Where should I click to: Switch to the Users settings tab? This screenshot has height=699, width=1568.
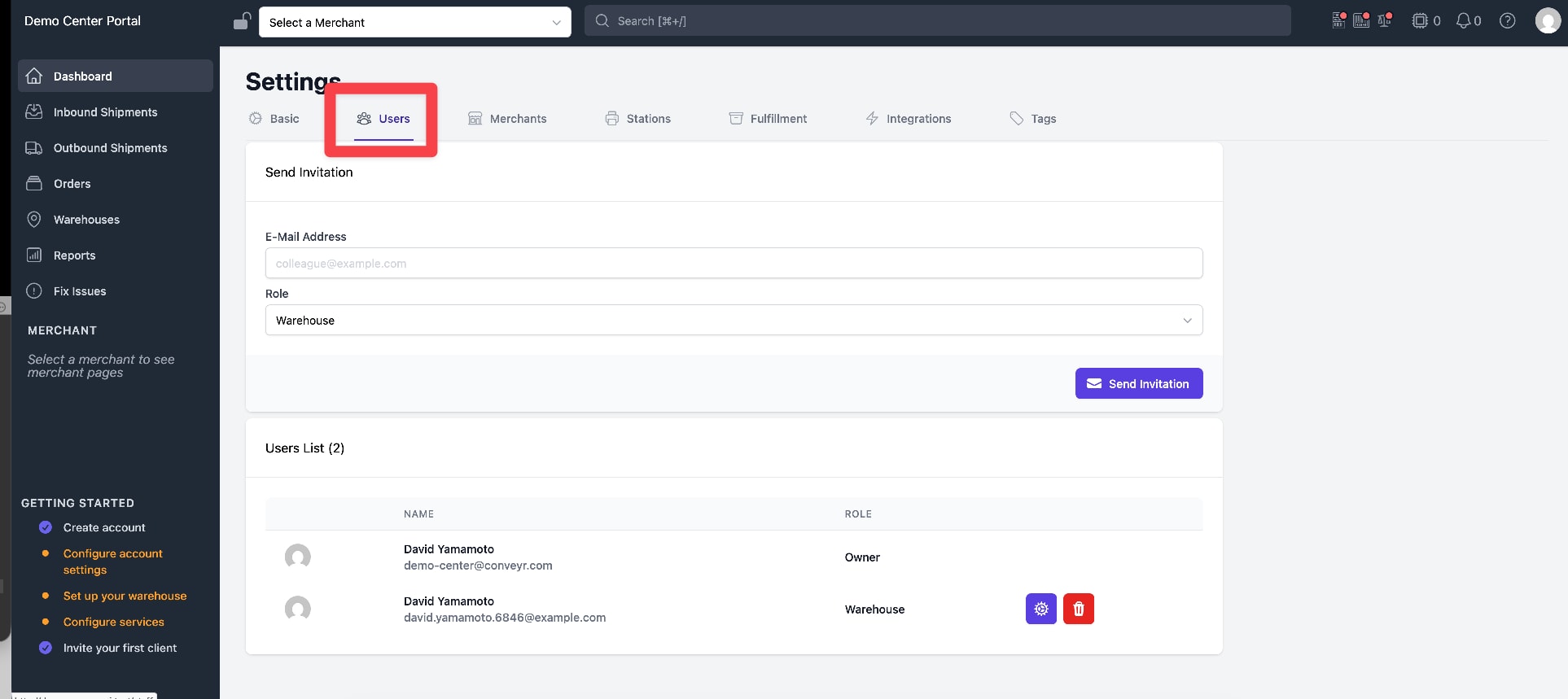coord(383,119)
